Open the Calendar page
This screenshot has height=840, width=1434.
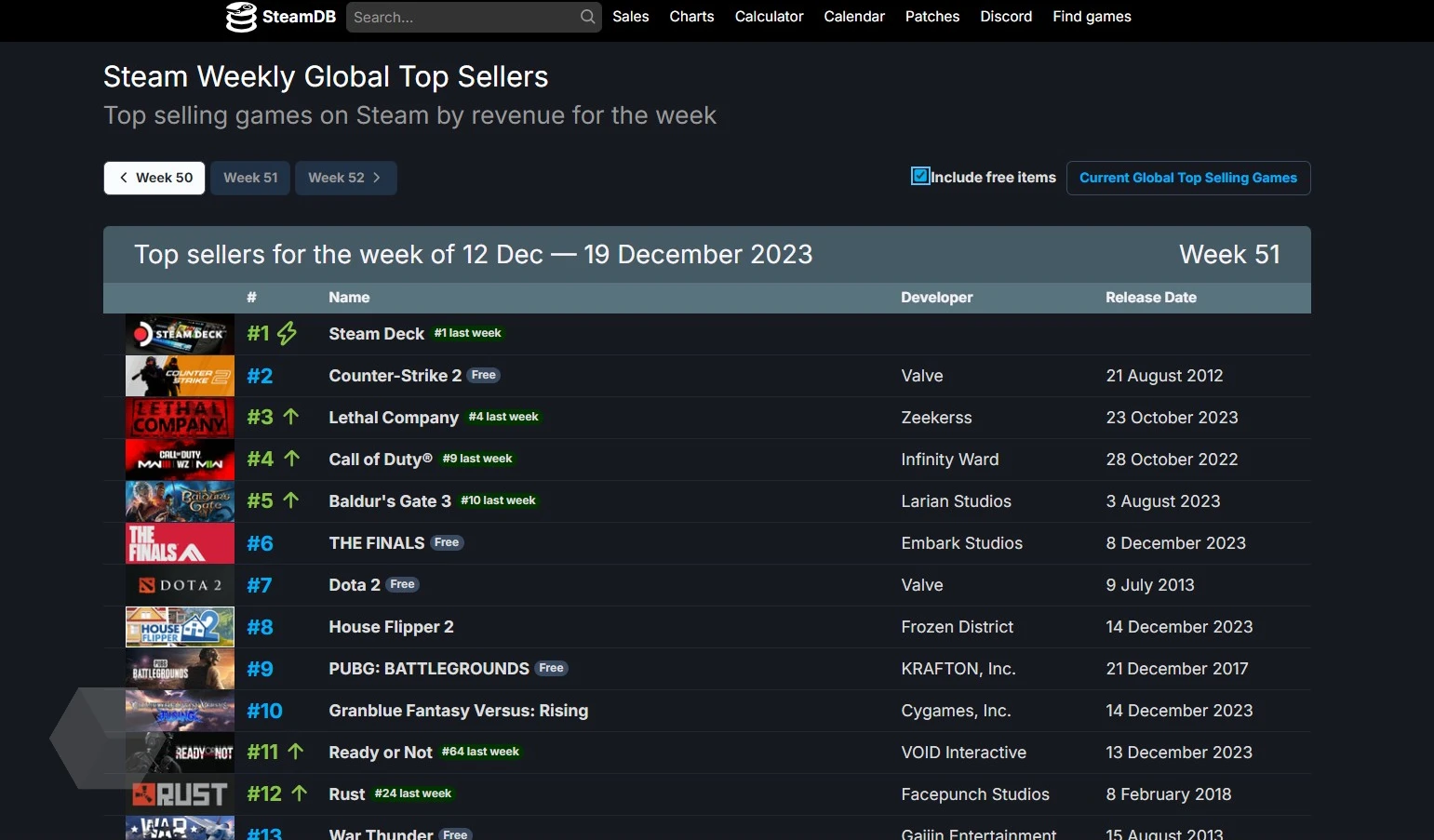(854, 17)
